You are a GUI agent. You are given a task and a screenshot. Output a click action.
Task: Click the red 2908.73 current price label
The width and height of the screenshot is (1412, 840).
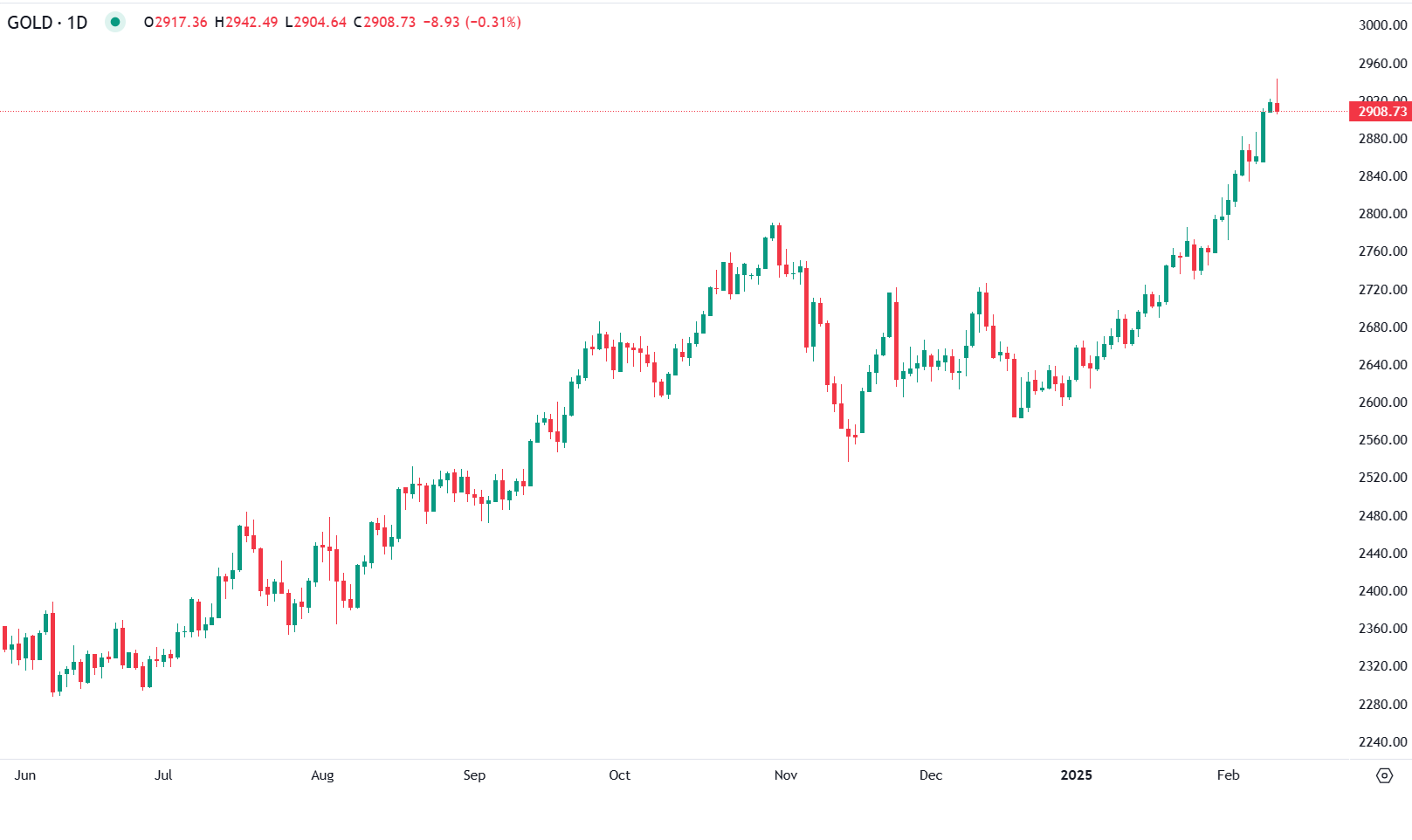pos(1381,111)
